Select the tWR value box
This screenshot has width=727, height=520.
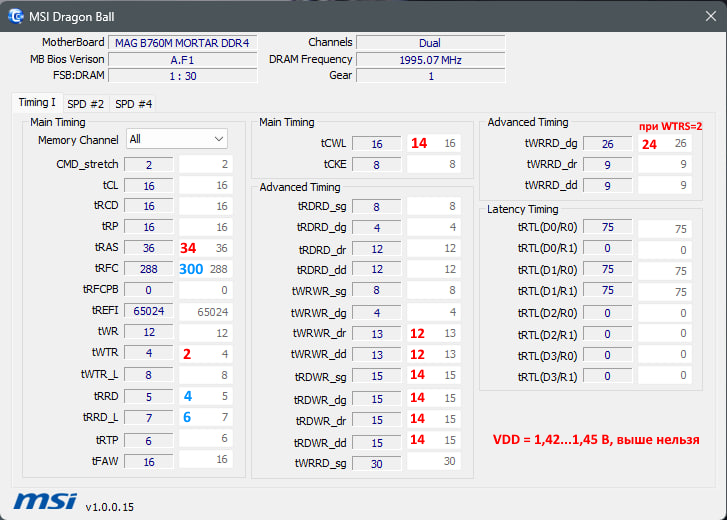tap(148, 332)
